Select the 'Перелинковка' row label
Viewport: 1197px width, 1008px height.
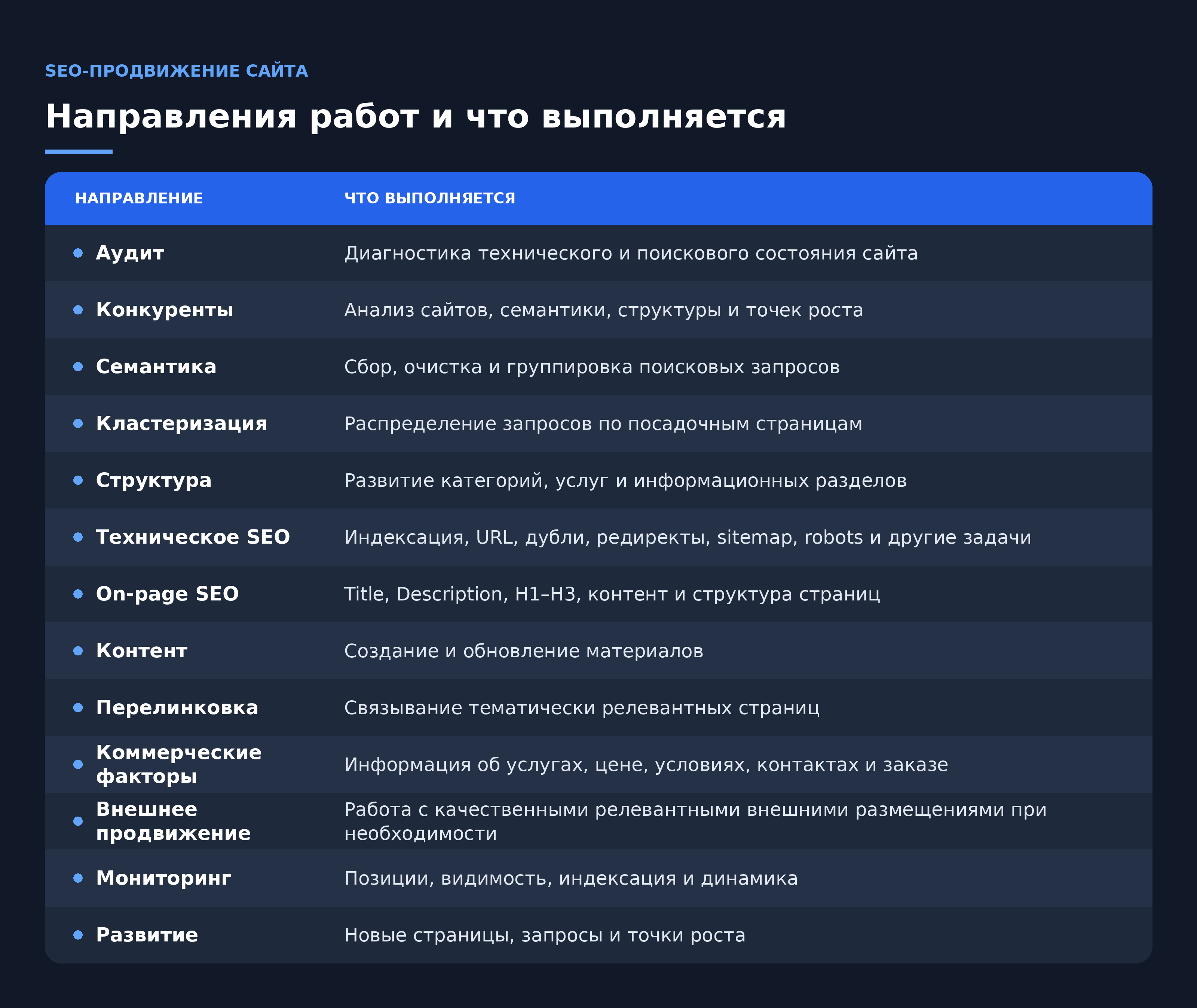click(177, 707)
